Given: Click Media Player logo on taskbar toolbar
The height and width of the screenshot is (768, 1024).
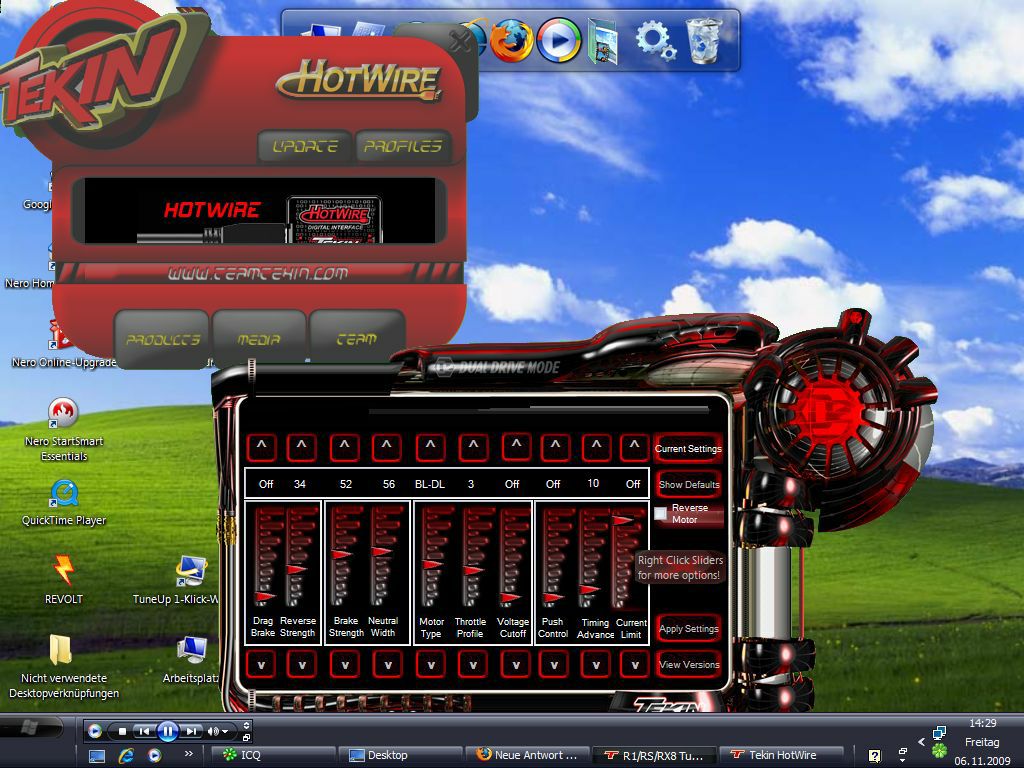Looking at the screenshot, I should click(x=95, y=731).
